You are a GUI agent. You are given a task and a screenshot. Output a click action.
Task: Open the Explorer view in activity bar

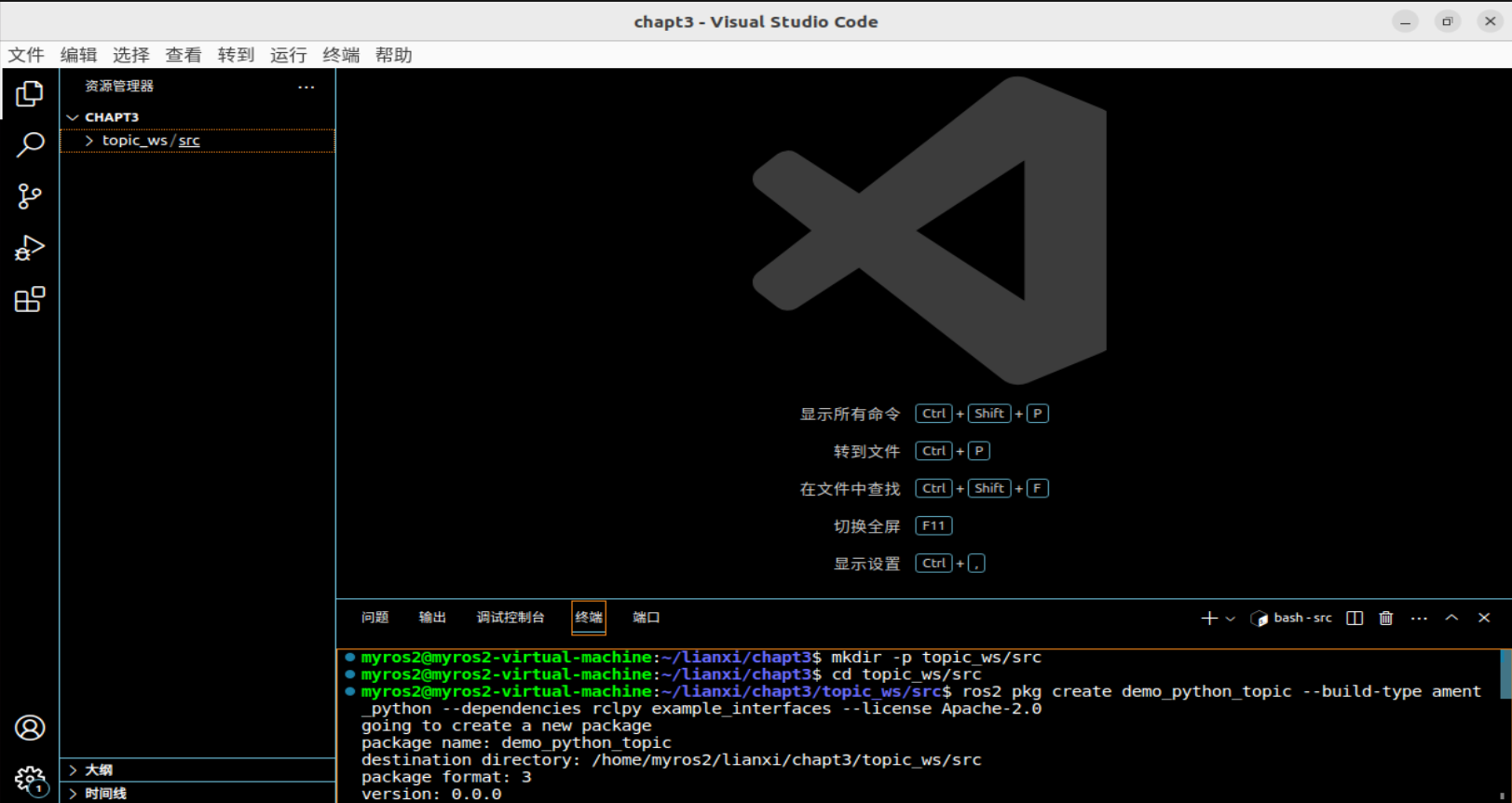[30, 93]
